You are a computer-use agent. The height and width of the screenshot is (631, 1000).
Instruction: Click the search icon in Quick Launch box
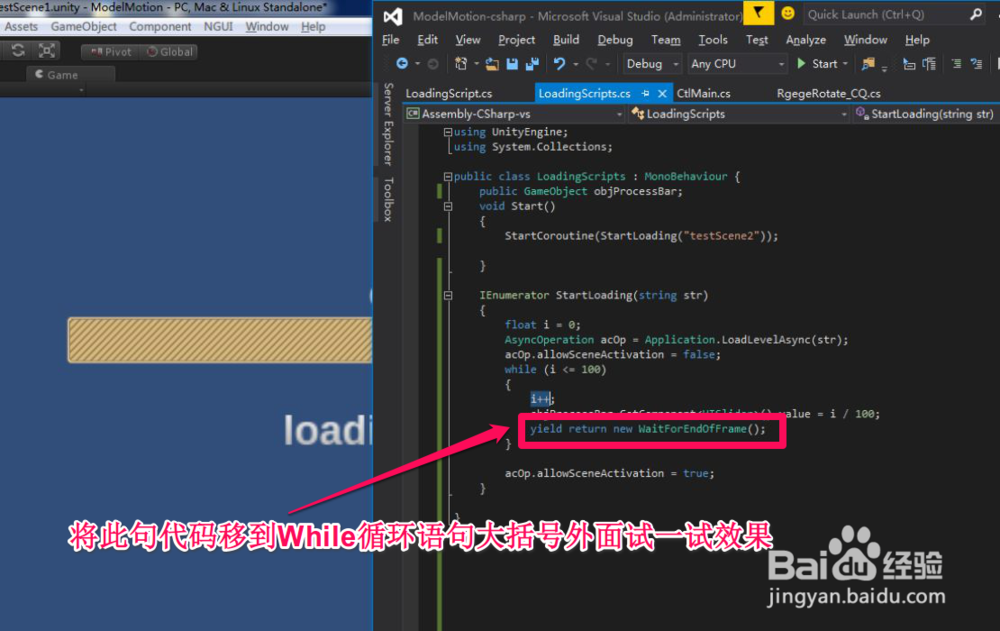tap(976, 14)
